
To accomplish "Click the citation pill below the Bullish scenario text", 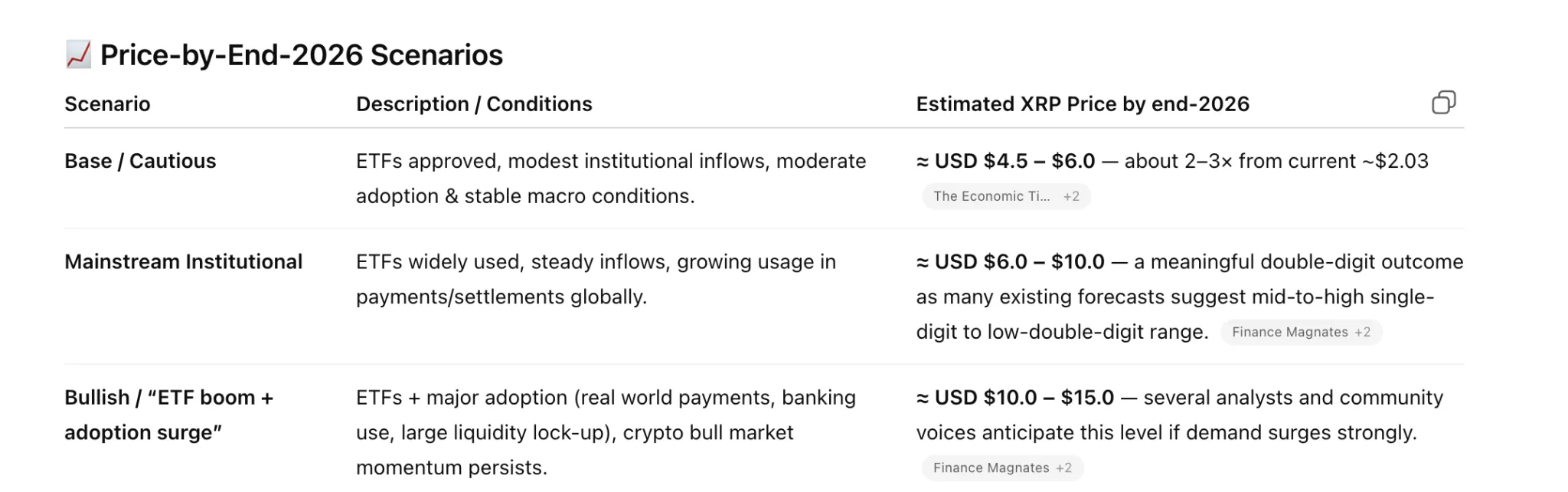I will point(1001,467).
